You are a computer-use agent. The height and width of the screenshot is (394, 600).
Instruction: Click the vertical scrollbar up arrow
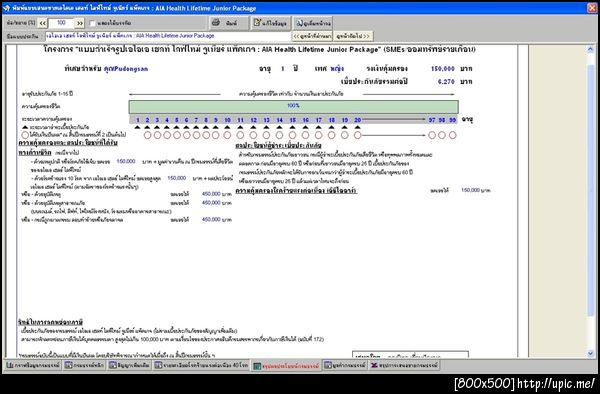pos(590,50)
